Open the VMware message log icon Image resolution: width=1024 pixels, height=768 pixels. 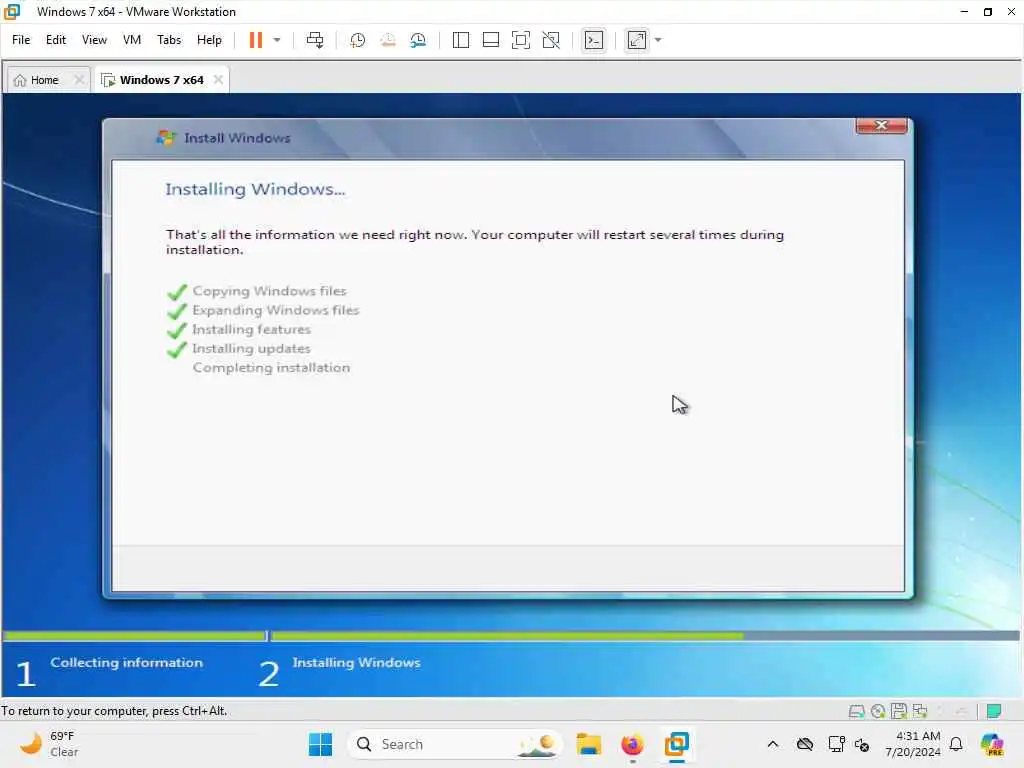click(x=994, y=711)
